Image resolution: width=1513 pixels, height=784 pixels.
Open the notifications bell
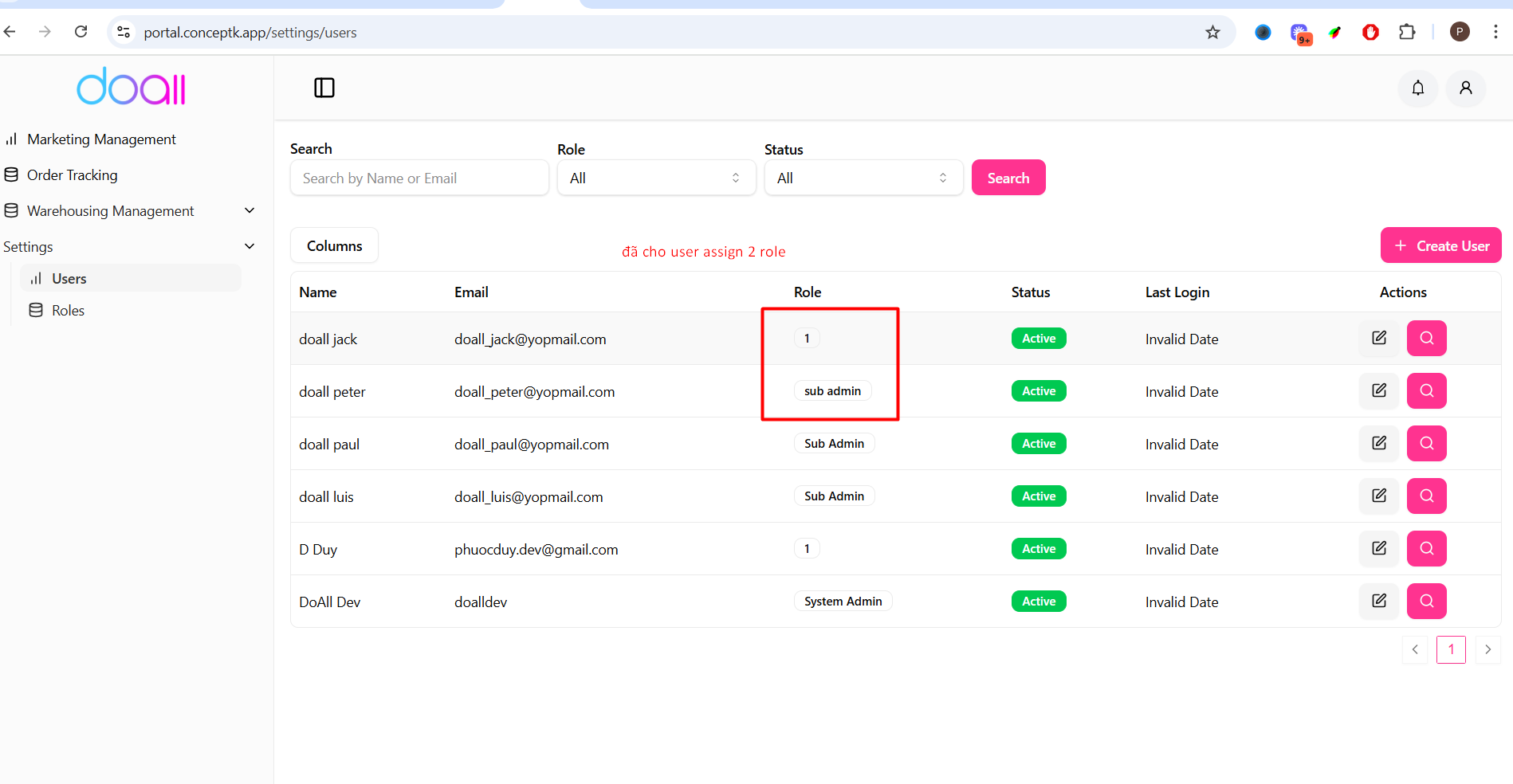(x=1417, y=88)
